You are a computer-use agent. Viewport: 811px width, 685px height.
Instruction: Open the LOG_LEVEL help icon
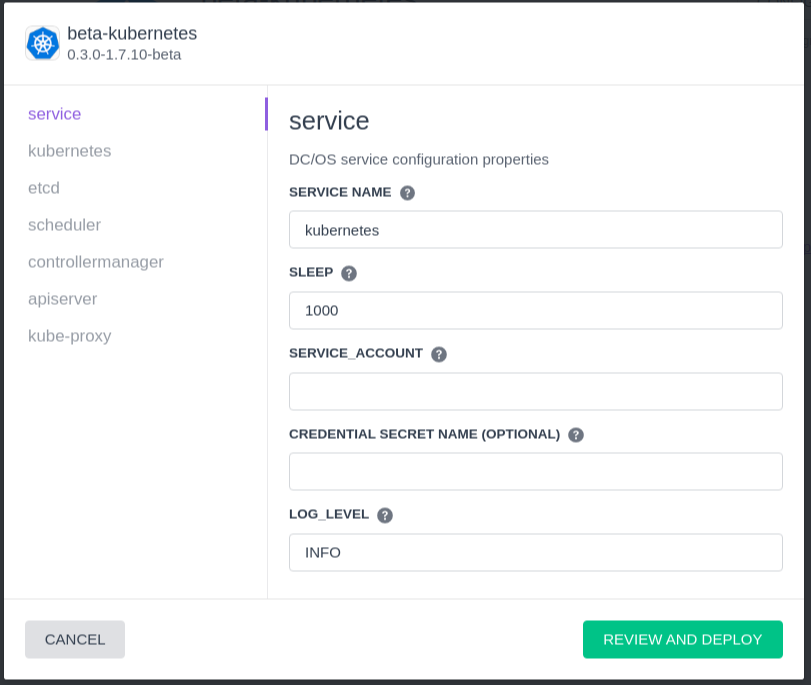pyautogui.click(x=384, y=515)
